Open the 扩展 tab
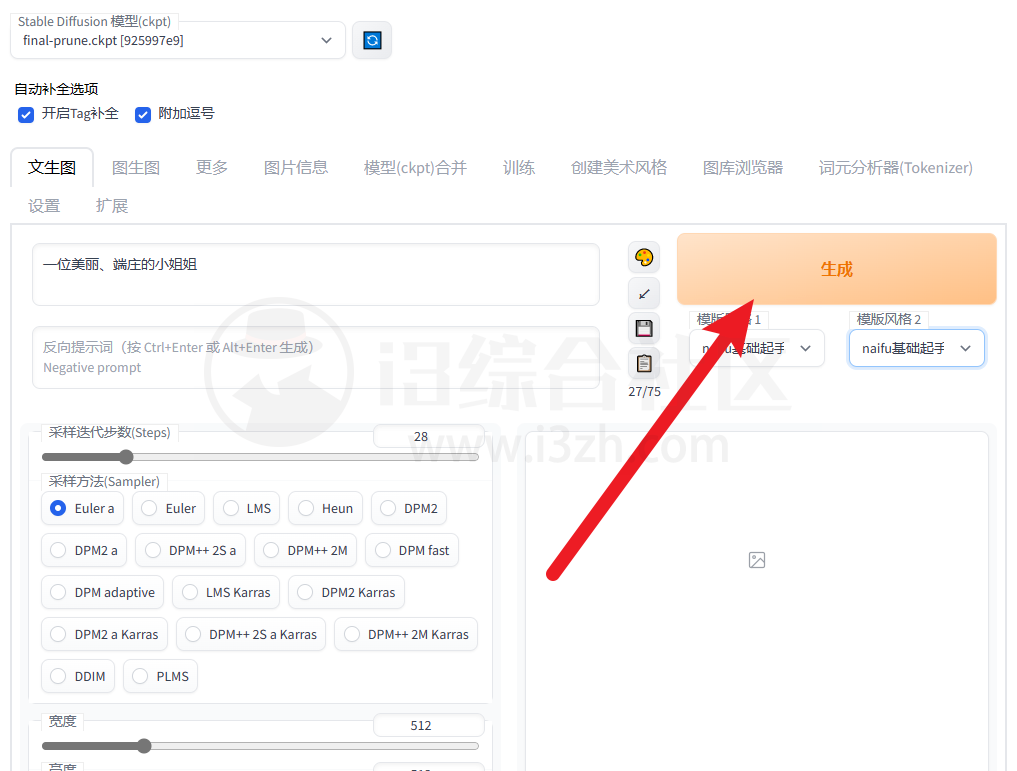 pos(112,206)
